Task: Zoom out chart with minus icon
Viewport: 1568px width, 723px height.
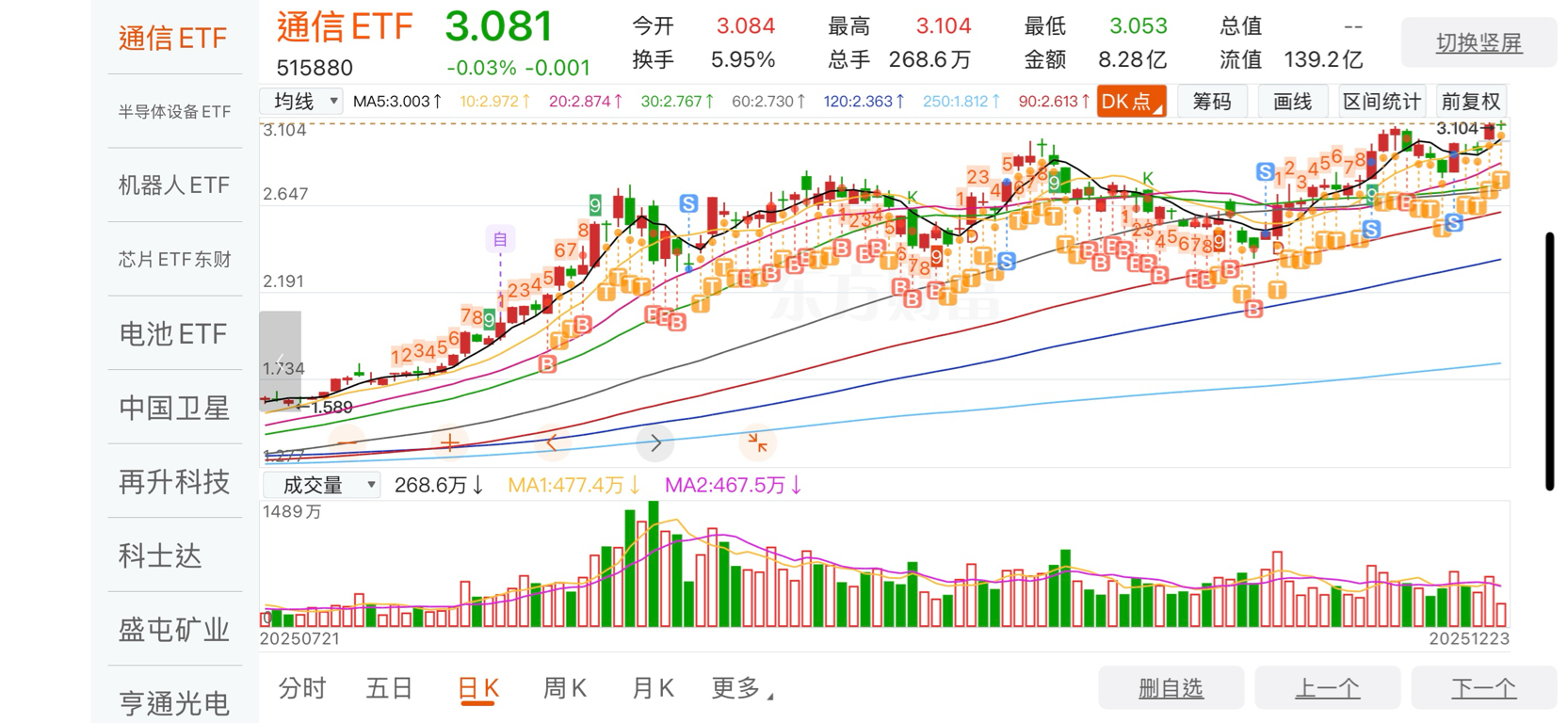Action: click(348, 442)
